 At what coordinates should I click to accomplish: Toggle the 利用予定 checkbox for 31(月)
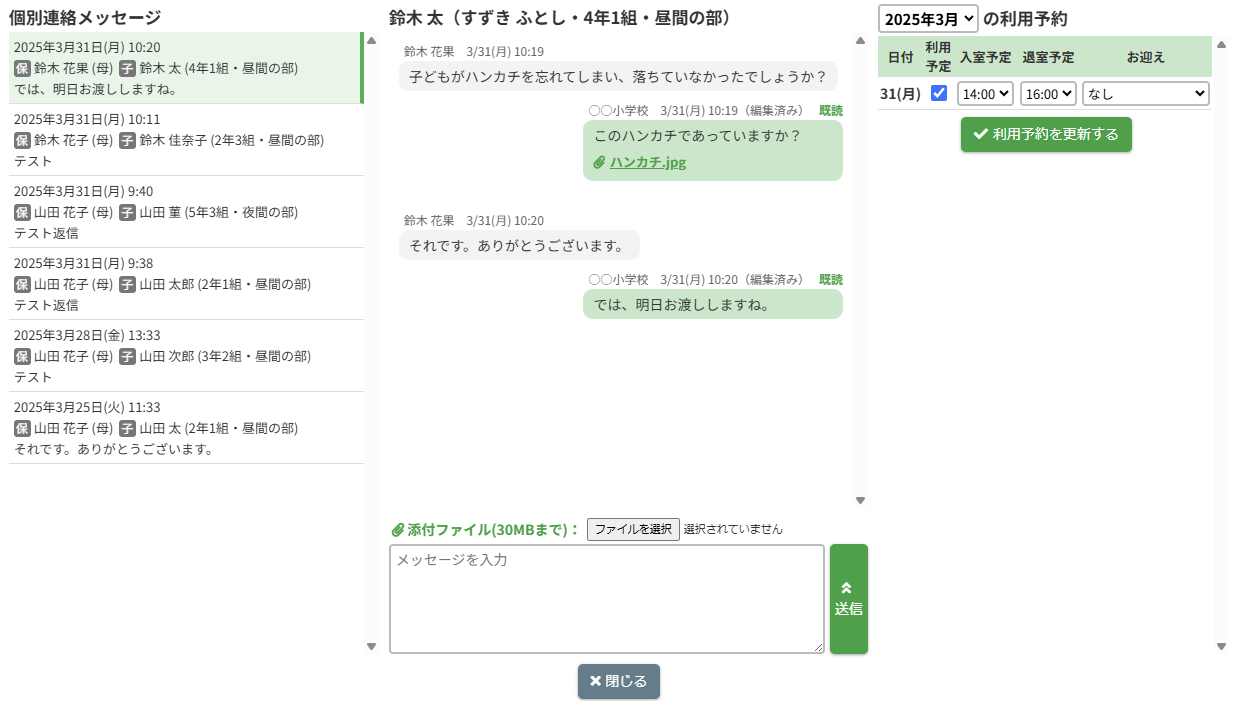(x=939, y=93)
